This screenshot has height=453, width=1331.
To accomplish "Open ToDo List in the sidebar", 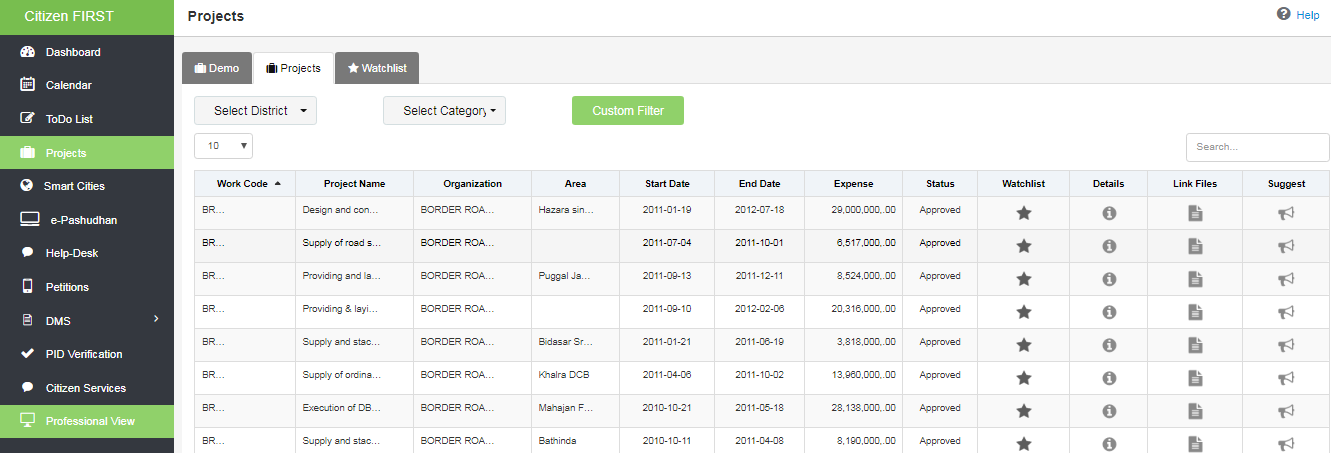I will 69,119.
